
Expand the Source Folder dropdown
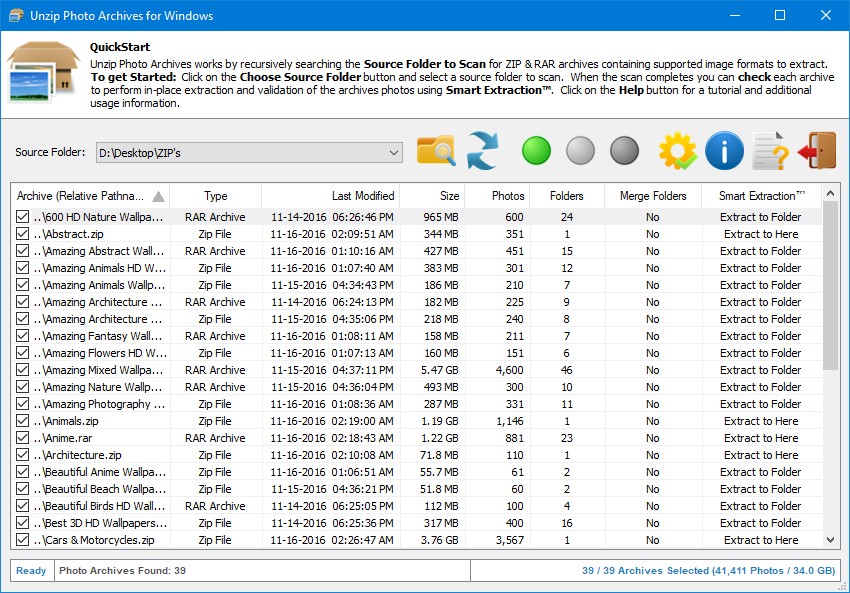point(393,153)
